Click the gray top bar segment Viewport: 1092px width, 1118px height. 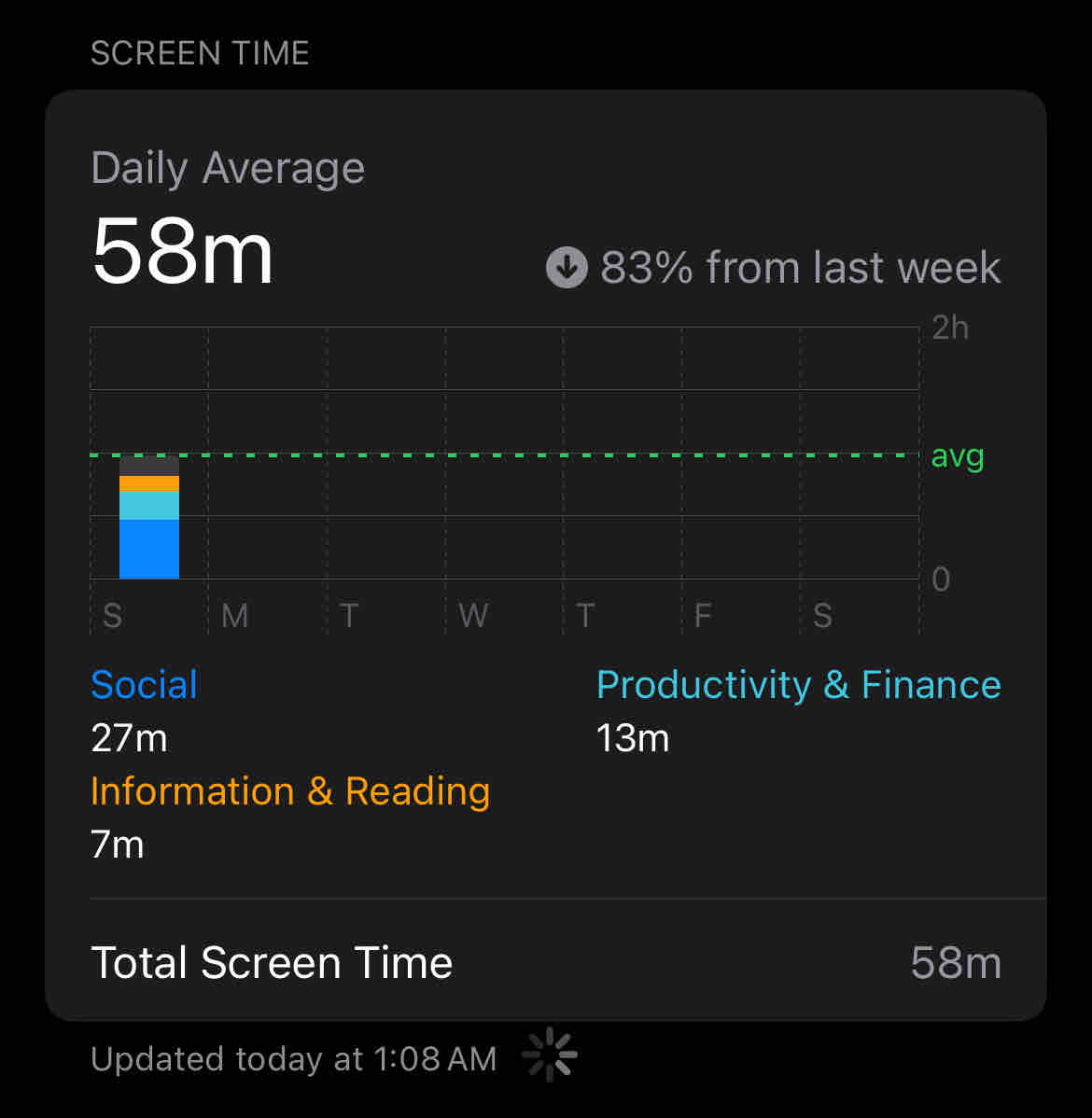pyautogui.click(x=149, y=466)
